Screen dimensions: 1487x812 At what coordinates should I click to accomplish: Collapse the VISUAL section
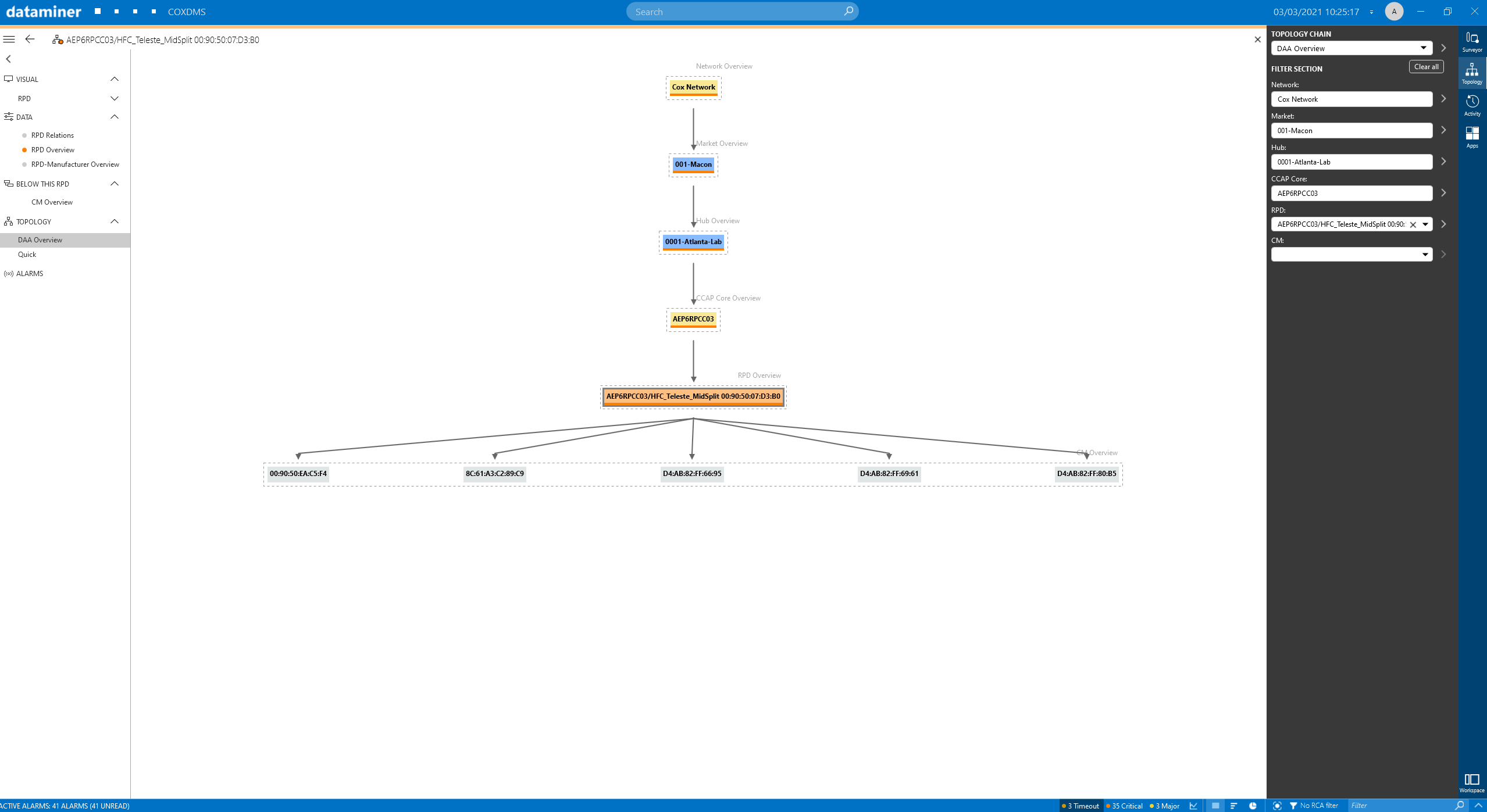pos(115,79)
